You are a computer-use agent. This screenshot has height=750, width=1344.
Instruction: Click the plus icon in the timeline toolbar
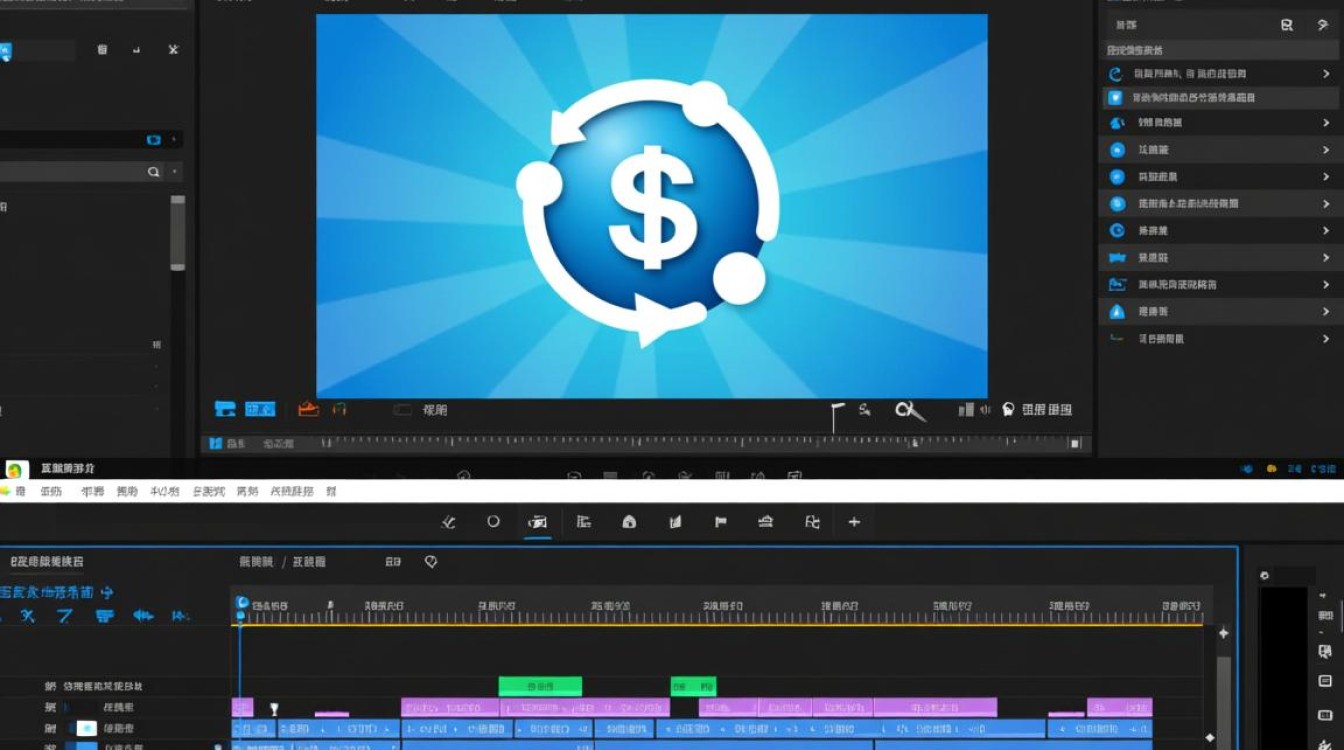coord(854,522)
